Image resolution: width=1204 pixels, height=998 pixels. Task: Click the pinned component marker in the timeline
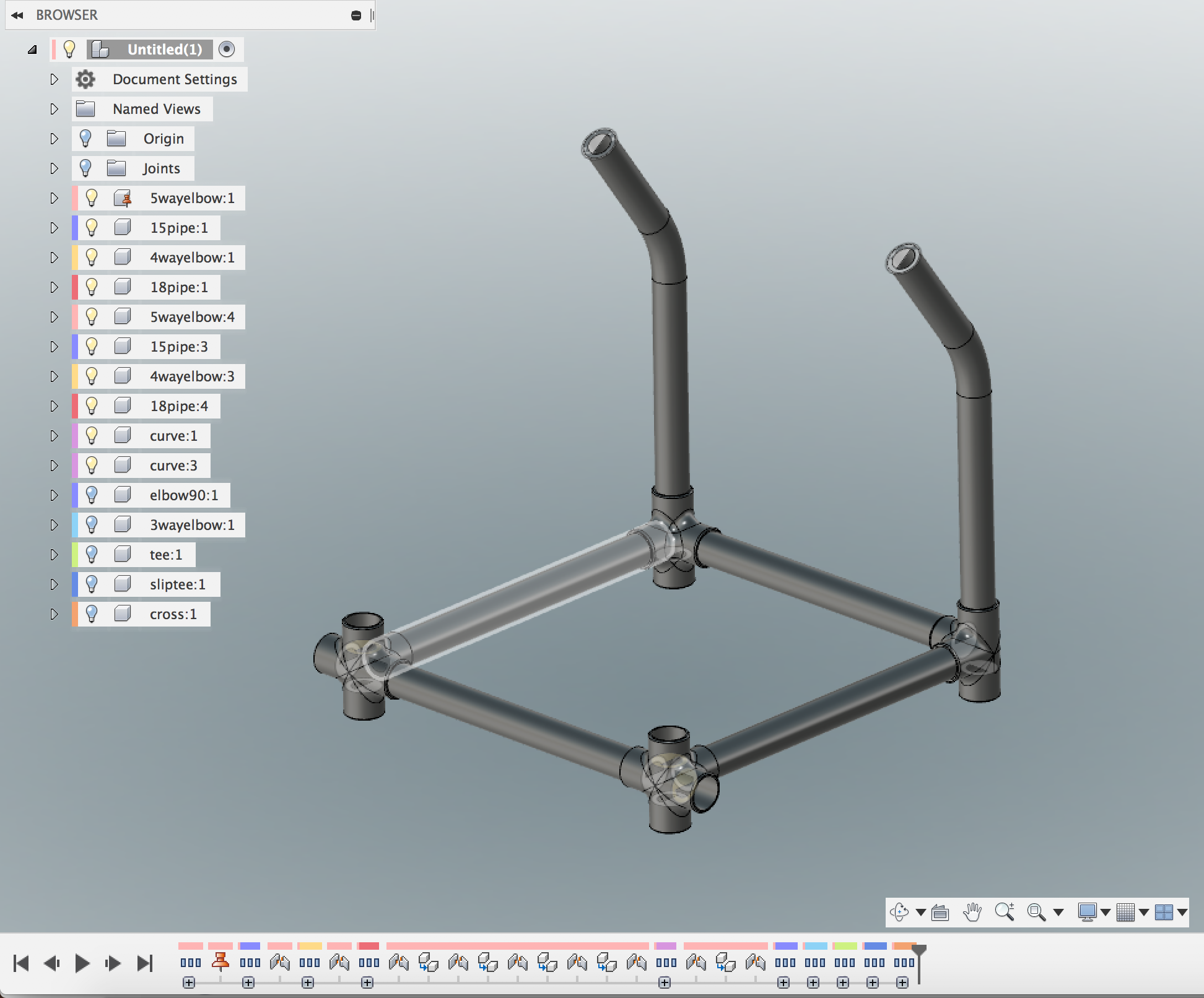coord(220,962)
